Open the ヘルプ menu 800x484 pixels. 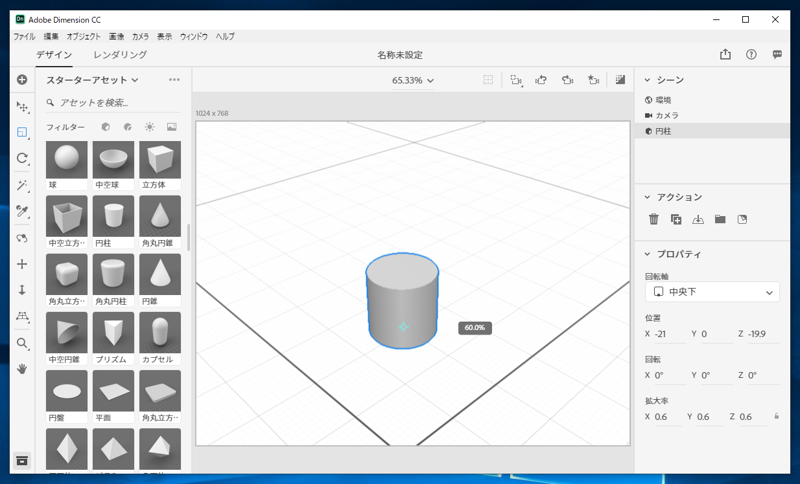225,37
